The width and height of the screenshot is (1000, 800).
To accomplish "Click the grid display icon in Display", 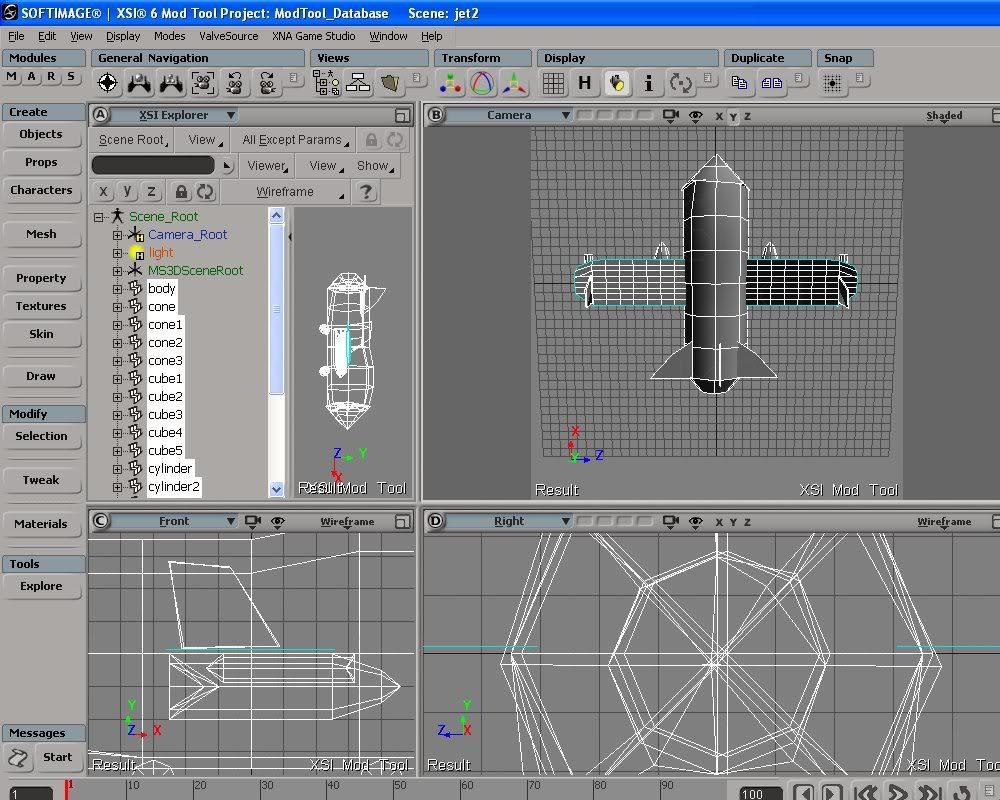I will pos(553,83).
